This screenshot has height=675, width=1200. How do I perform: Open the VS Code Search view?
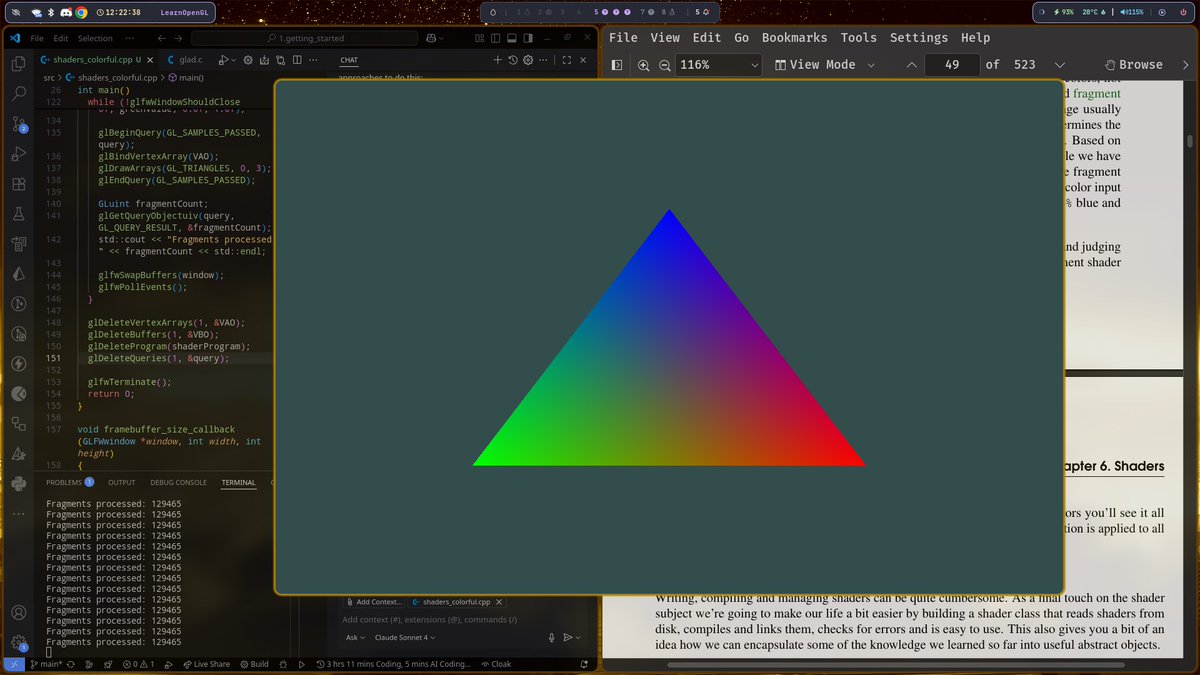coord(18,94)
